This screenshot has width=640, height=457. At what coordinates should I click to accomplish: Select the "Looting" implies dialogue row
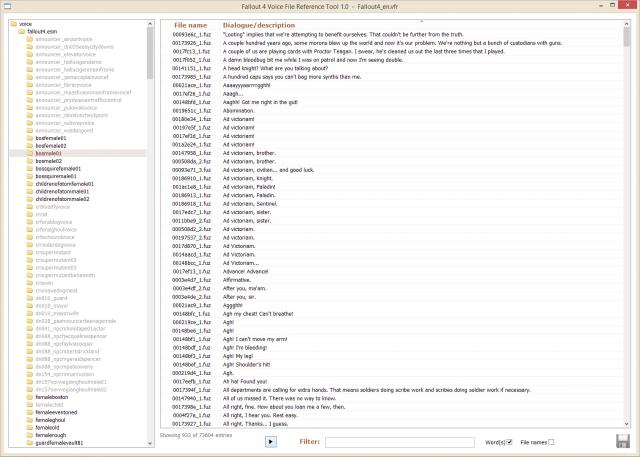(x=392, y=35)
